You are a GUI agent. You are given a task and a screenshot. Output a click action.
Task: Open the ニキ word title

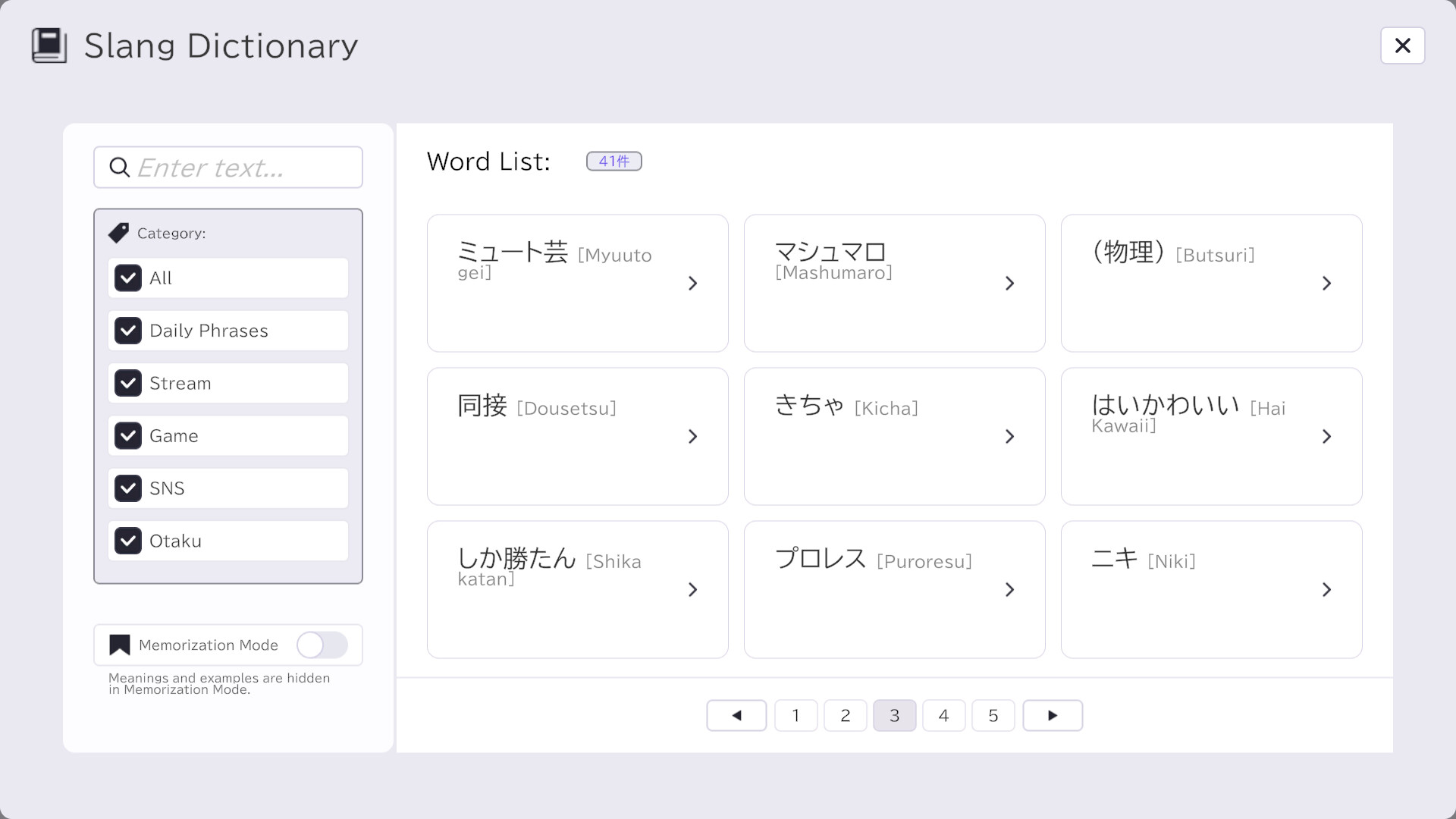[x=1115, y=559]
